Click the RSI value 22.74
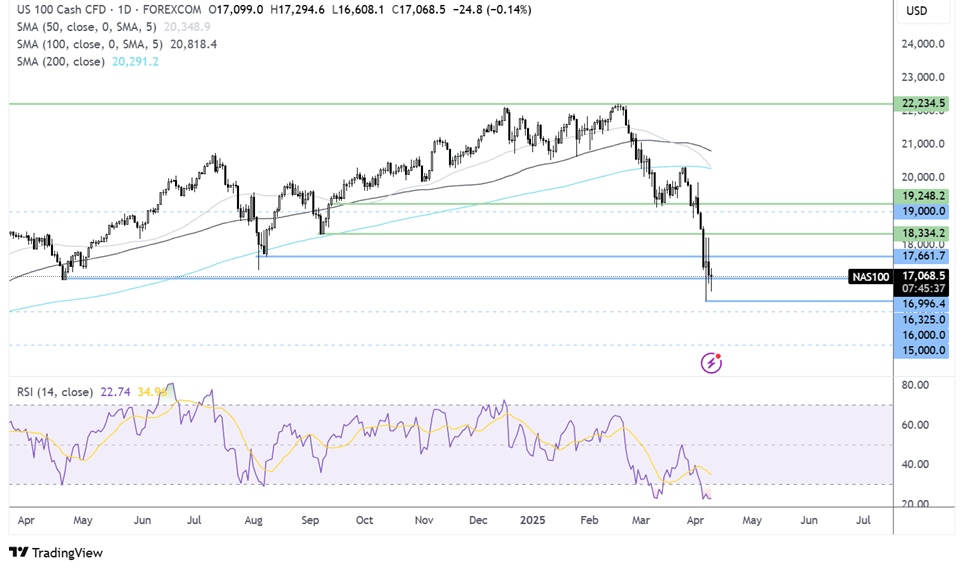 115,392
